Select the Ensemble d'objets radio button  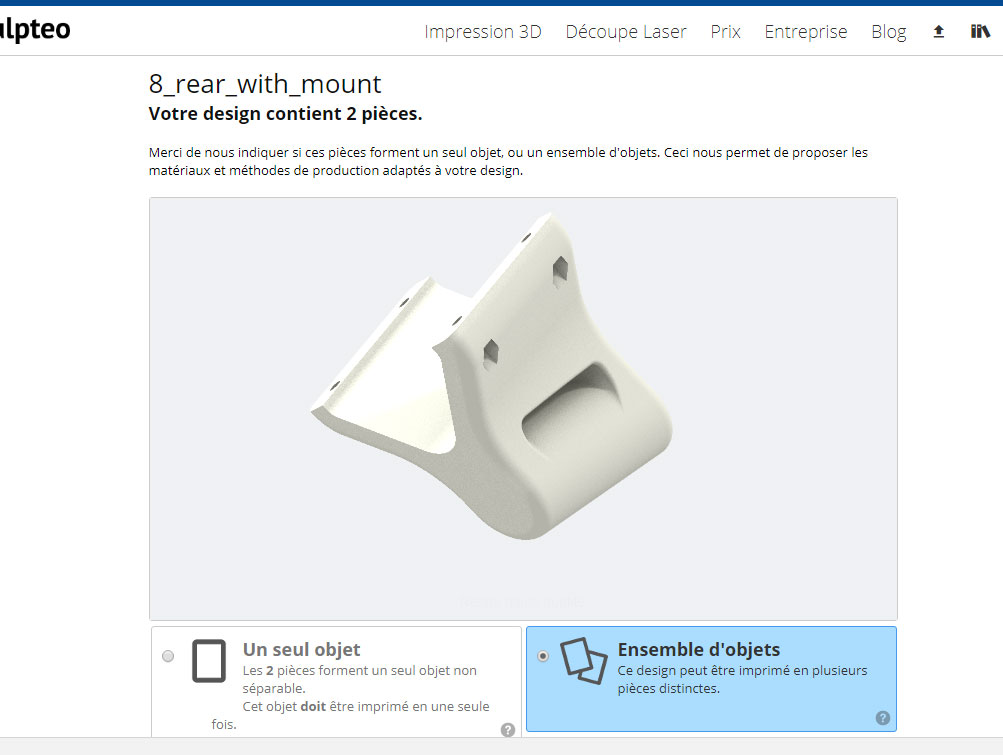tap(543, 656)
